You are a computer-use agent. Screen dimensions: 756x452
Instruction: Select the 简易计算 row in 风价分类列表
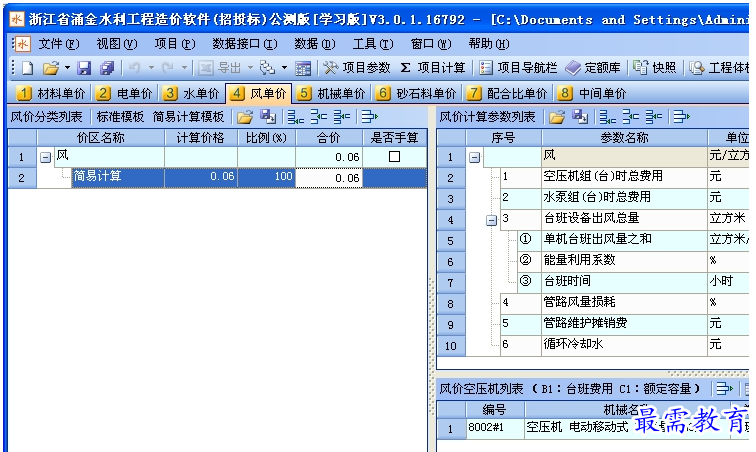pyautogui.click(x=217, y=178)
